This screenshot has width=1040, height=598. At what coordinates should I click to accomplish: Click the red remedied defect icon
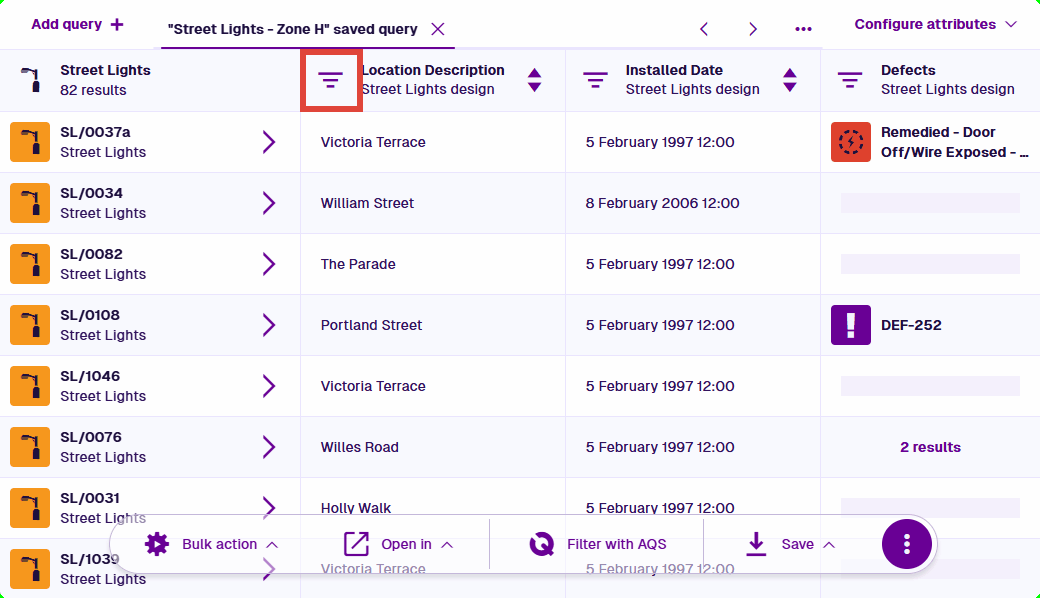(851, 142)
